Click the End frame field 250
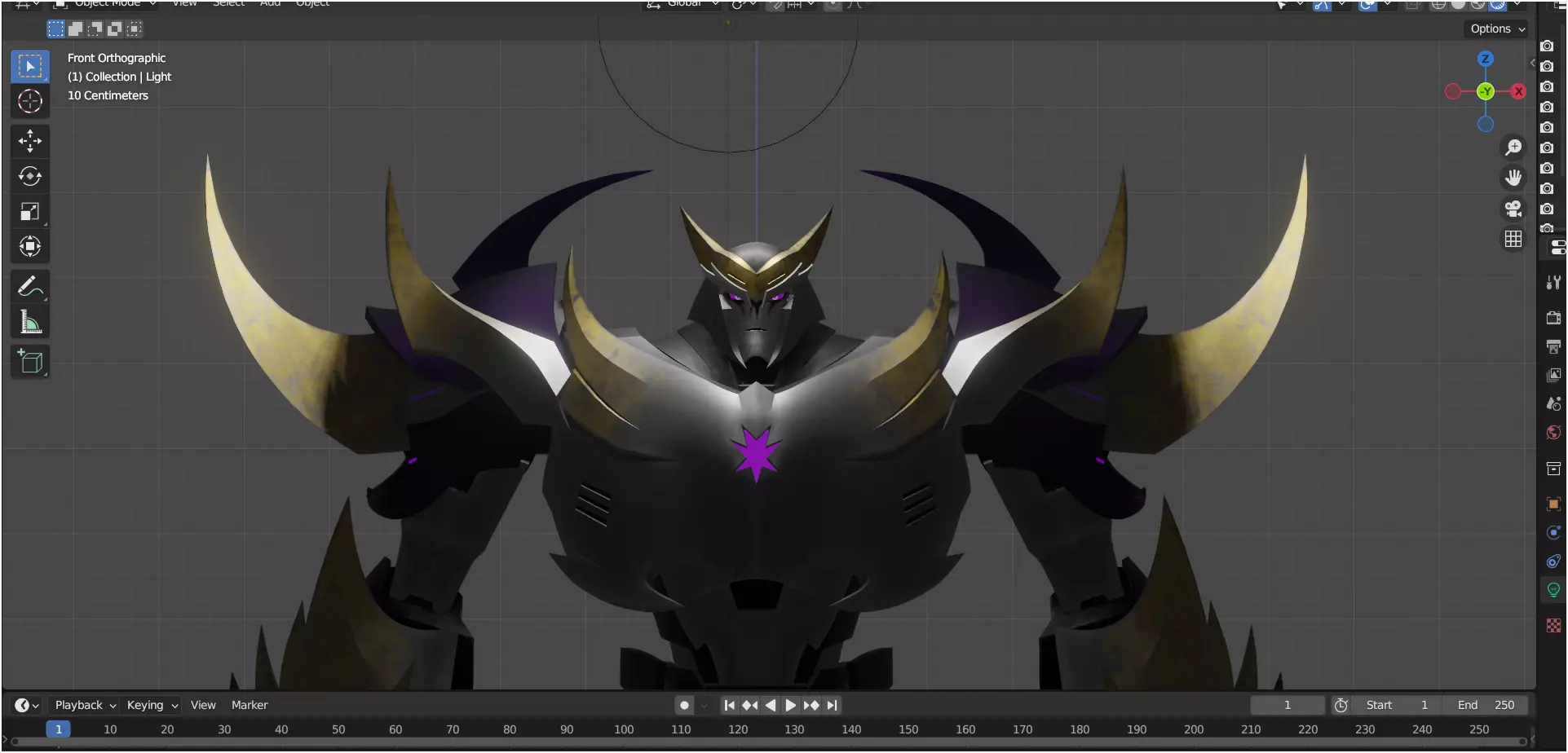The width and height of the screenshot is (1568, 753). [x=1484, y=706]
